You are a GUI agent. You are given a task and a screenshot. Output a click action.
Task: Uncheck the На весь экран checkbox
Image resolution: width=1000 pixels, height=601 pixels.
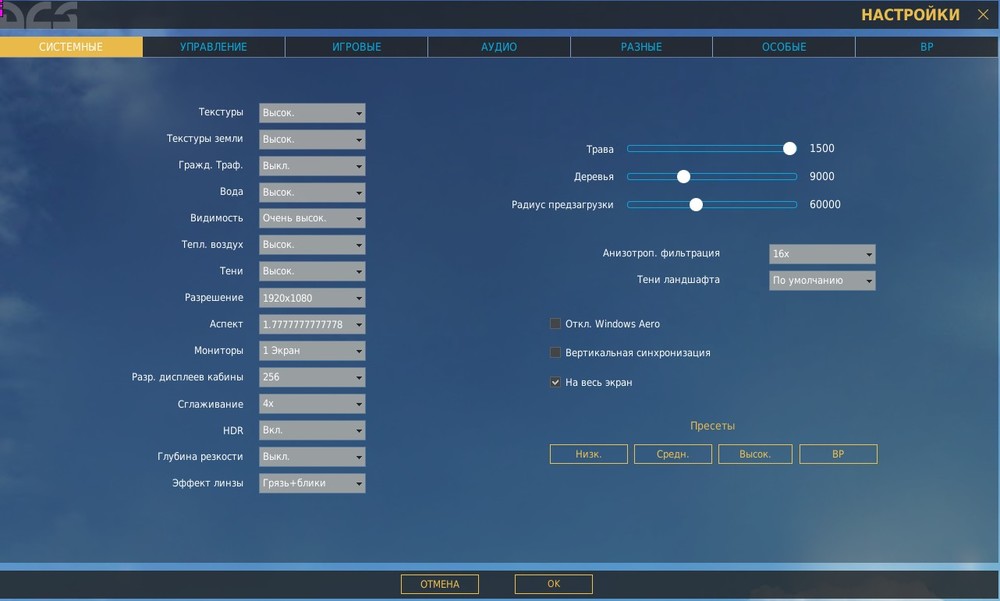click(x=555, y=382)
